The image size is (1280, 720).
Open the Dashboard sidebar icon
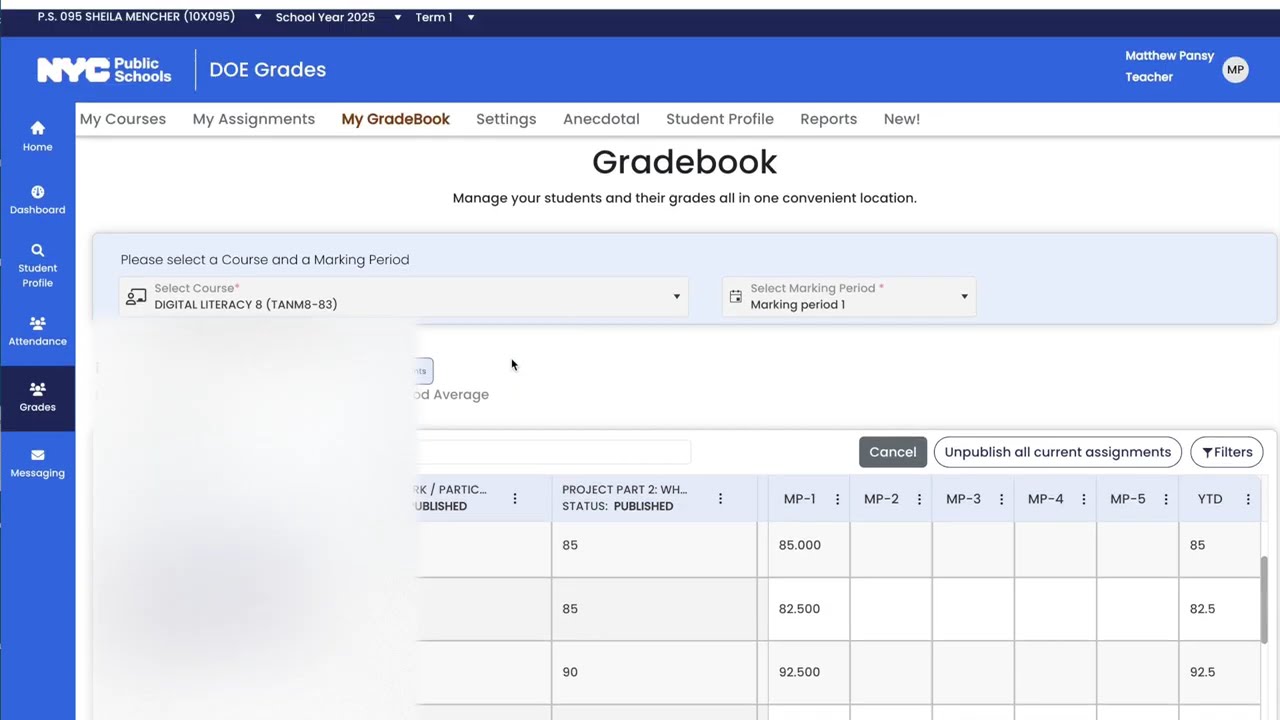point(37,200)
